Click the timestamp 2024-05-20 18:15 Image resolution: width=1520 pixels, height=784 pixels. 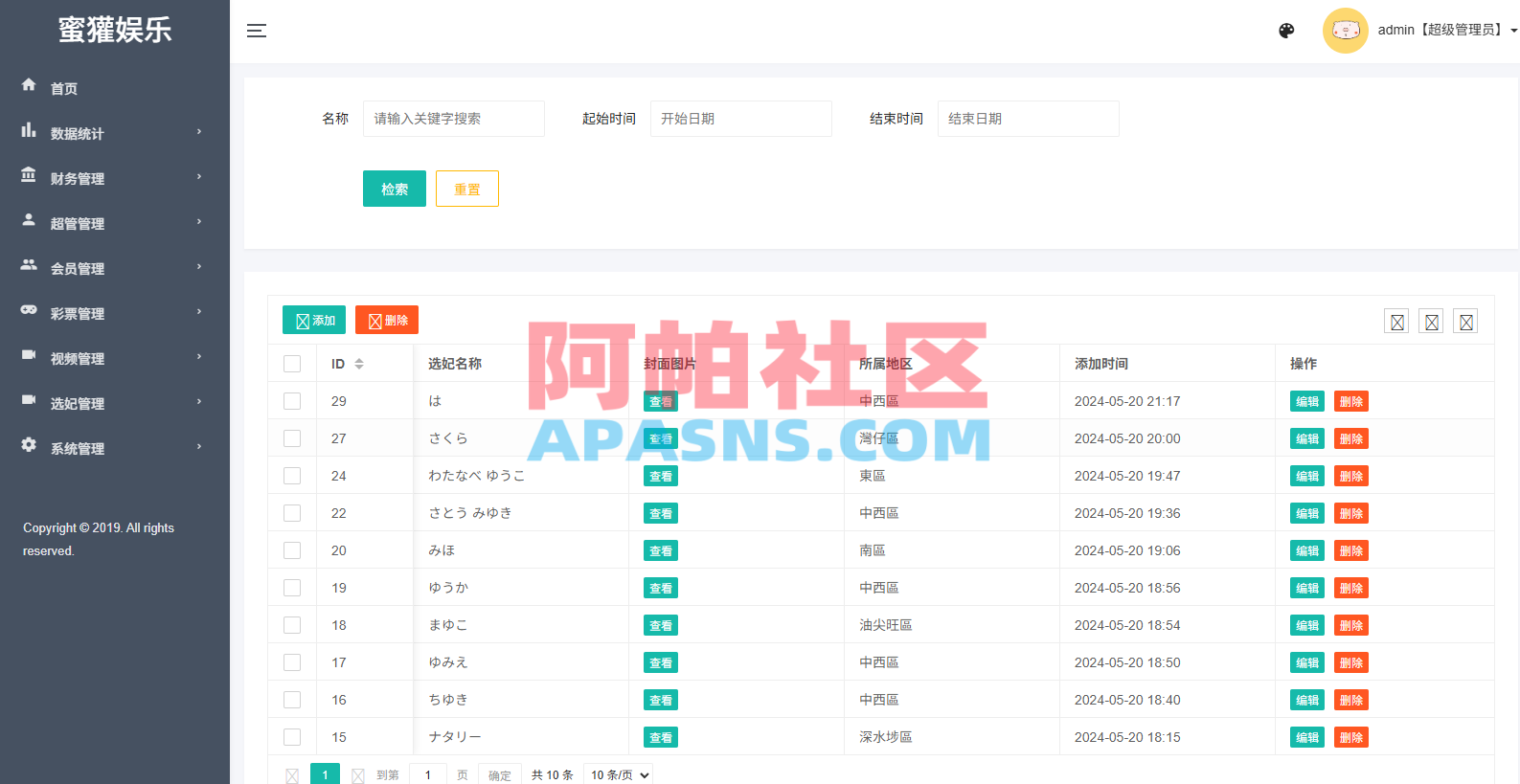click(1127, 737)
